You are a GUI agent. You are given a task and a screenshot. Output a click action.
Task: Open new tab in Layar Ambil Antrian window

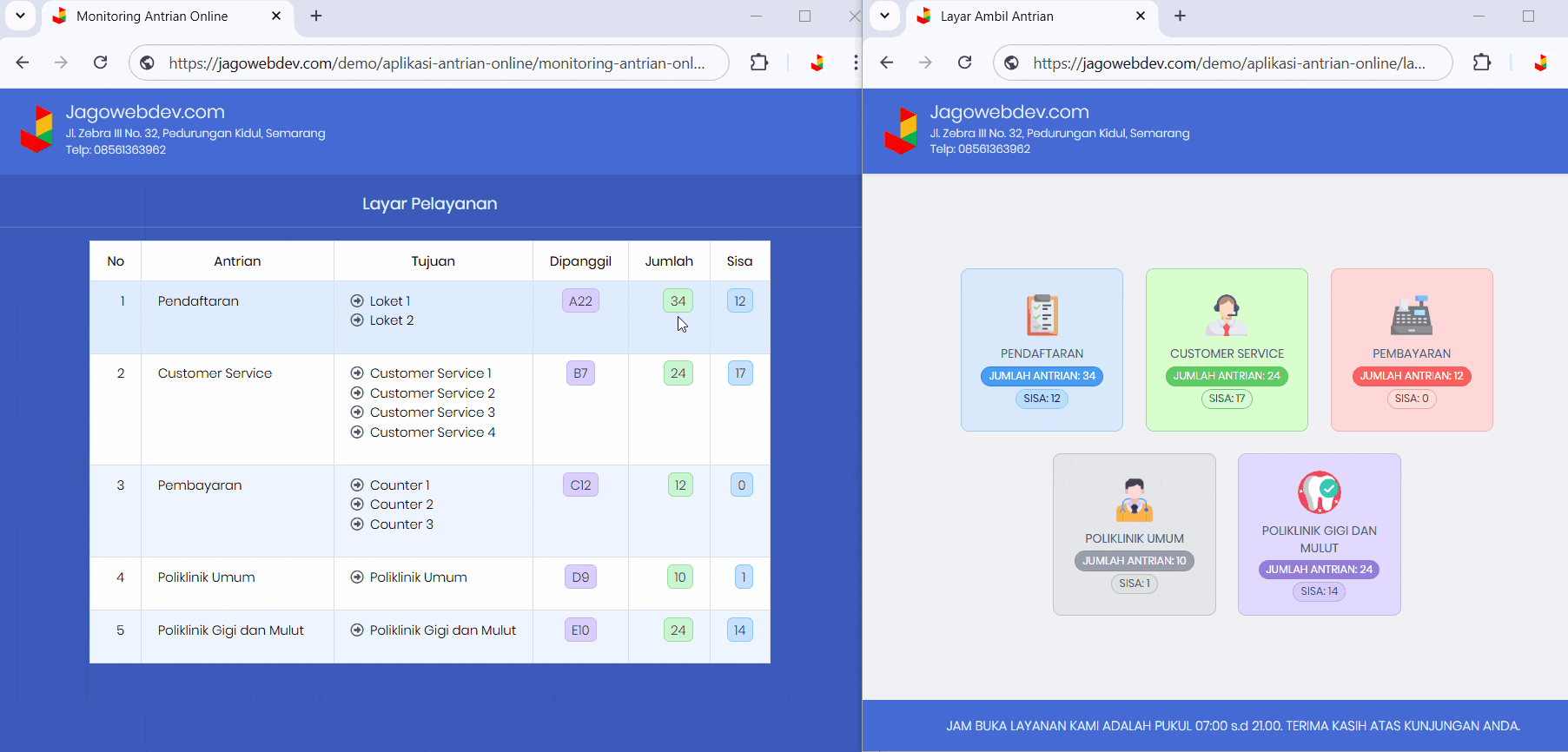[x=1180, y=16]
